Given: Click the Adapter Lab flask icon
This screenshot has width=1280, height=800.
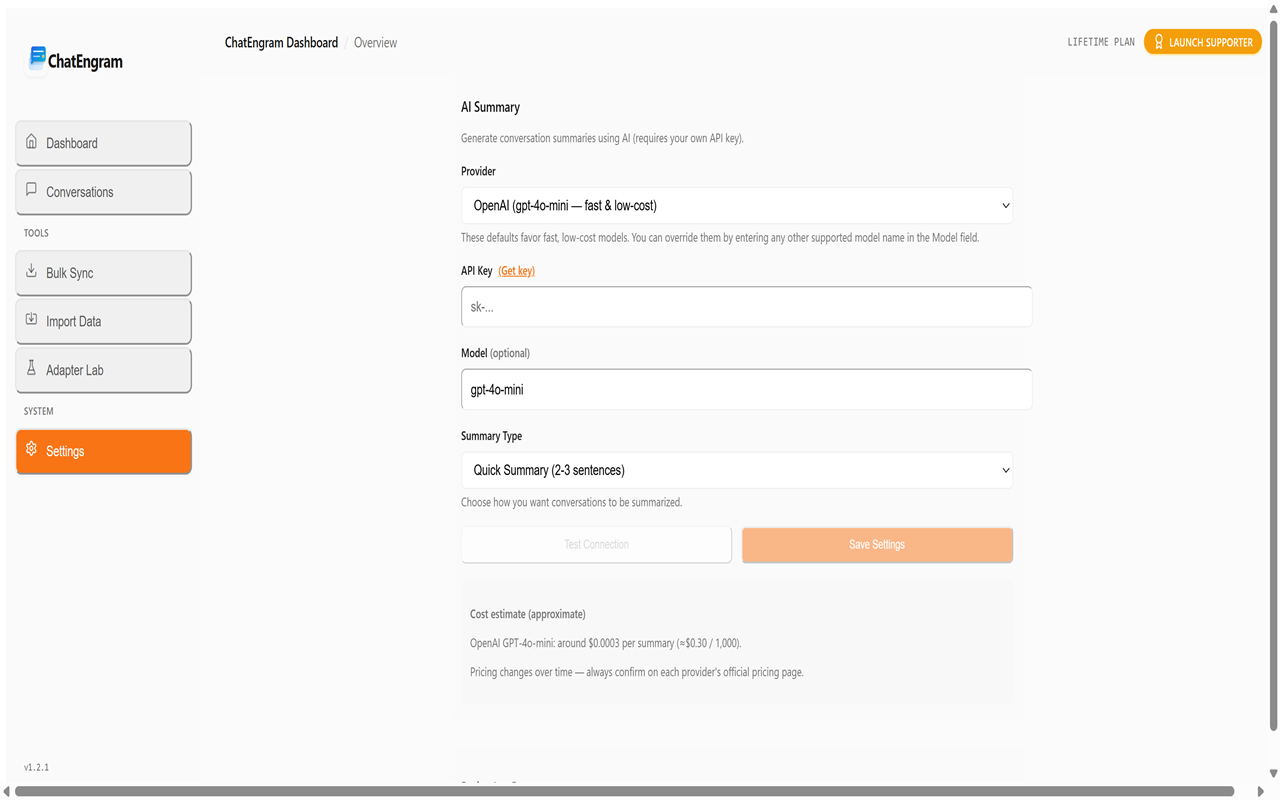Looking at the screenshot, I should [x=32, y=369].
